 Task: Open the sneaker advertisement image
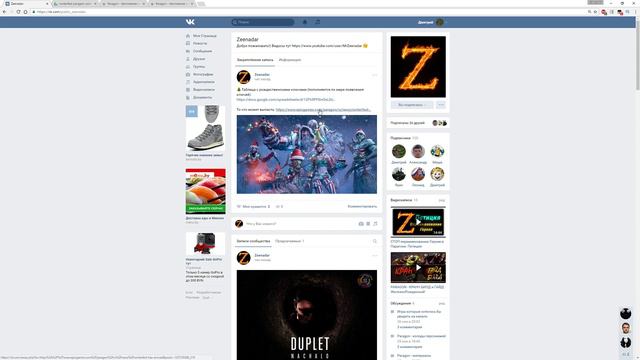pos(205,129)
